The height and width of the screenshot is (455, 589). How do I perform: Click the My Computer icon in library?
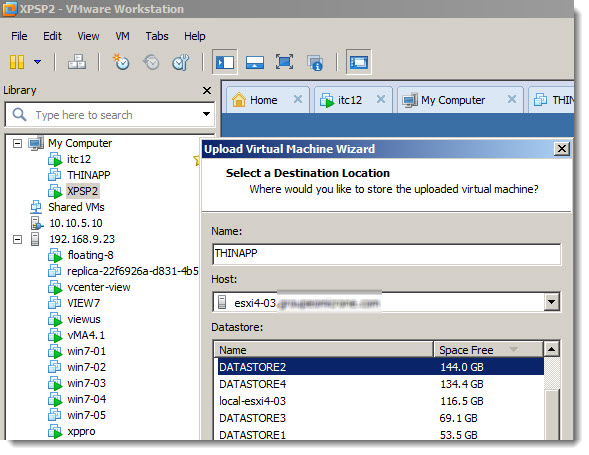click(x=36, y=143)
